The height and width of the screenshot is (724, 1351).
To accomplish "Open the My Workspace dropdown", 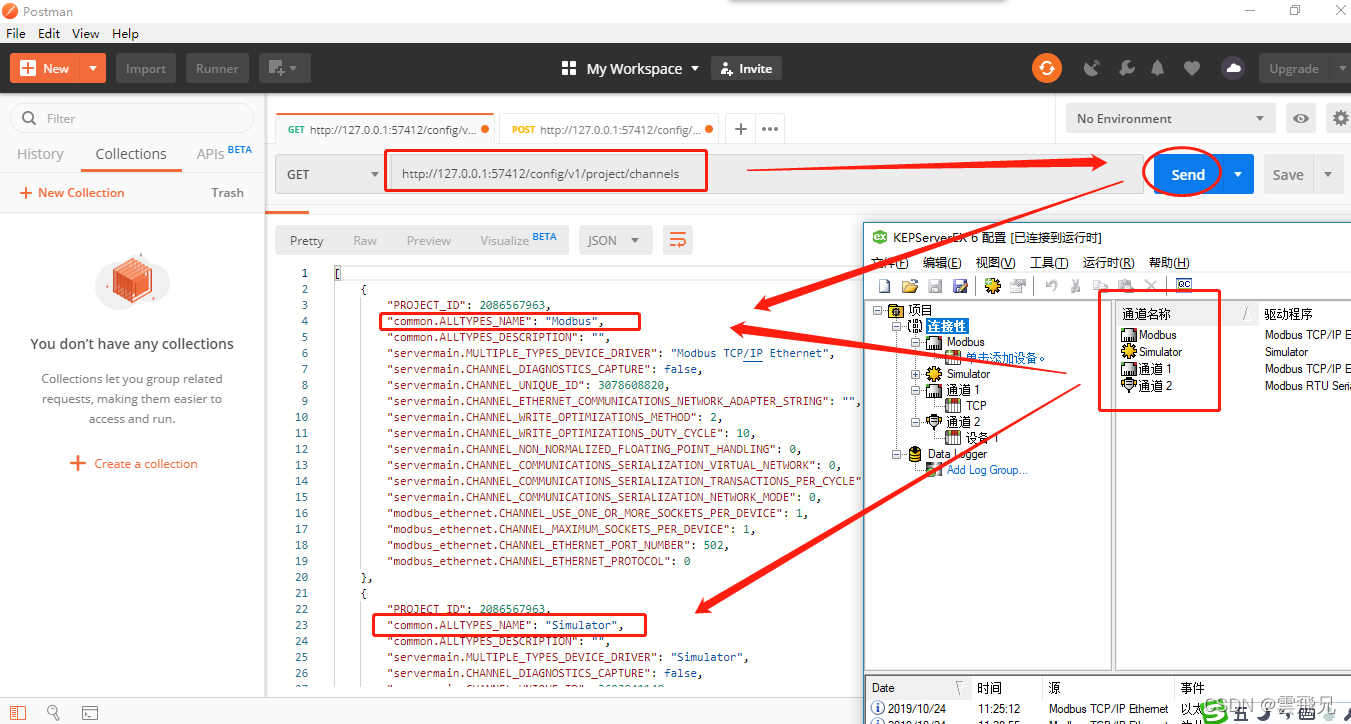I will 630,68.
